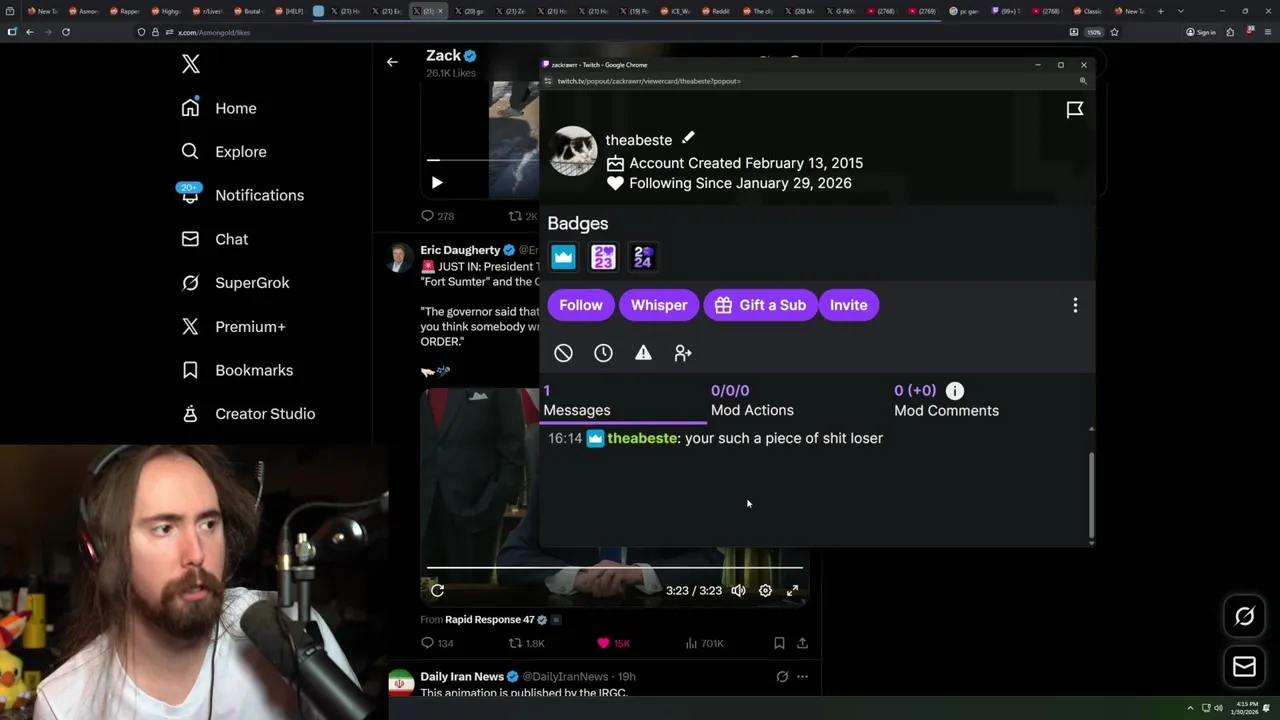
Task: Click the viewer card scrollbar
Action: click(1091, 496)
